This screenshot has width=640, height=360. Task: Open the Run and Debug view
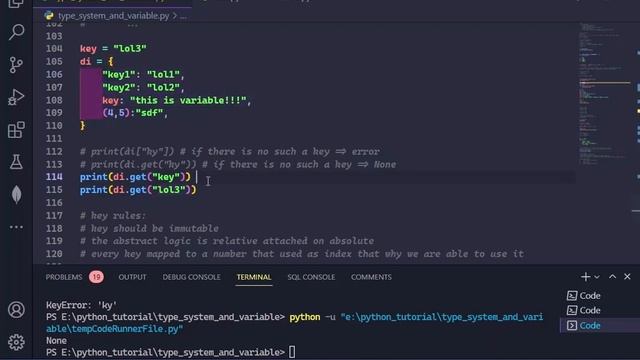(16, 97)
